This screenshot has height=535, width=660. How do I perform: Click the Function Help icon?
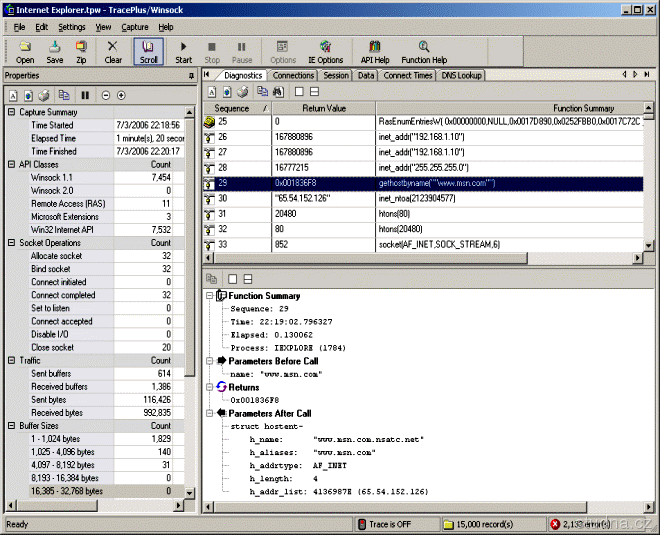[424, 51]
